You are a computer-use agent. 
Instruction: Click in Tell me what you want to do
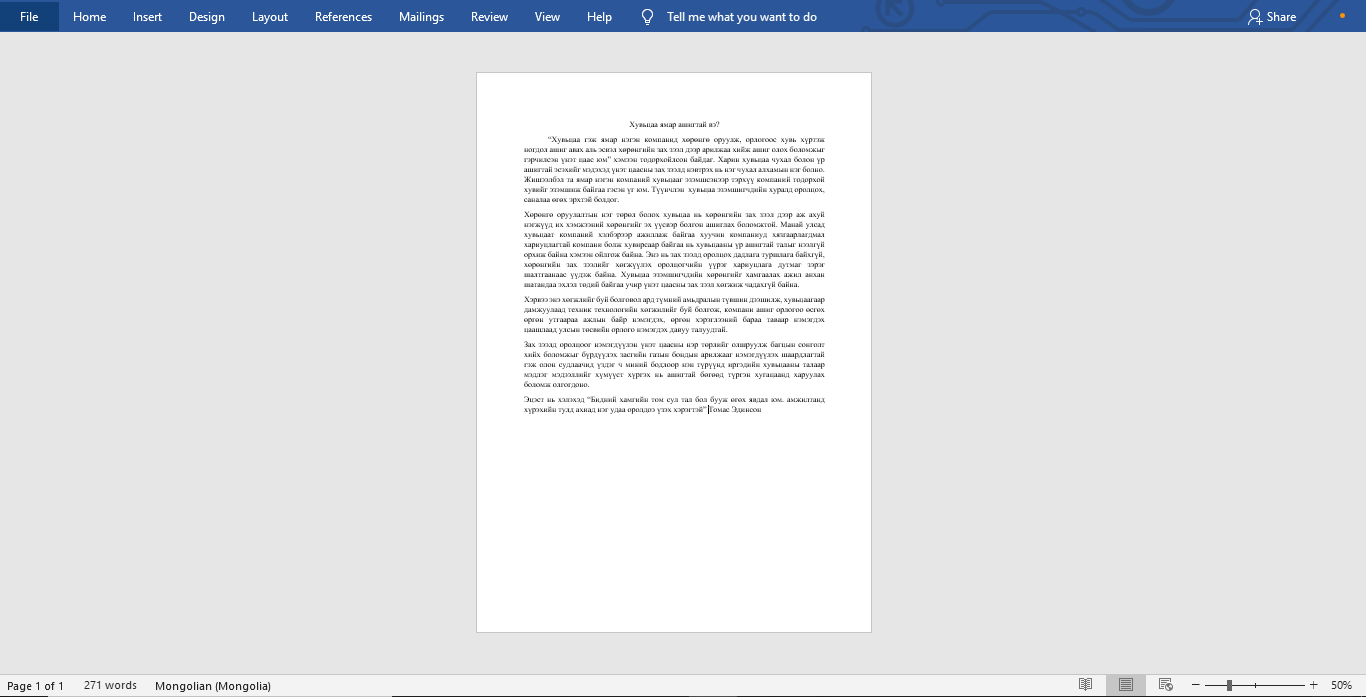[x=742, y=17]
